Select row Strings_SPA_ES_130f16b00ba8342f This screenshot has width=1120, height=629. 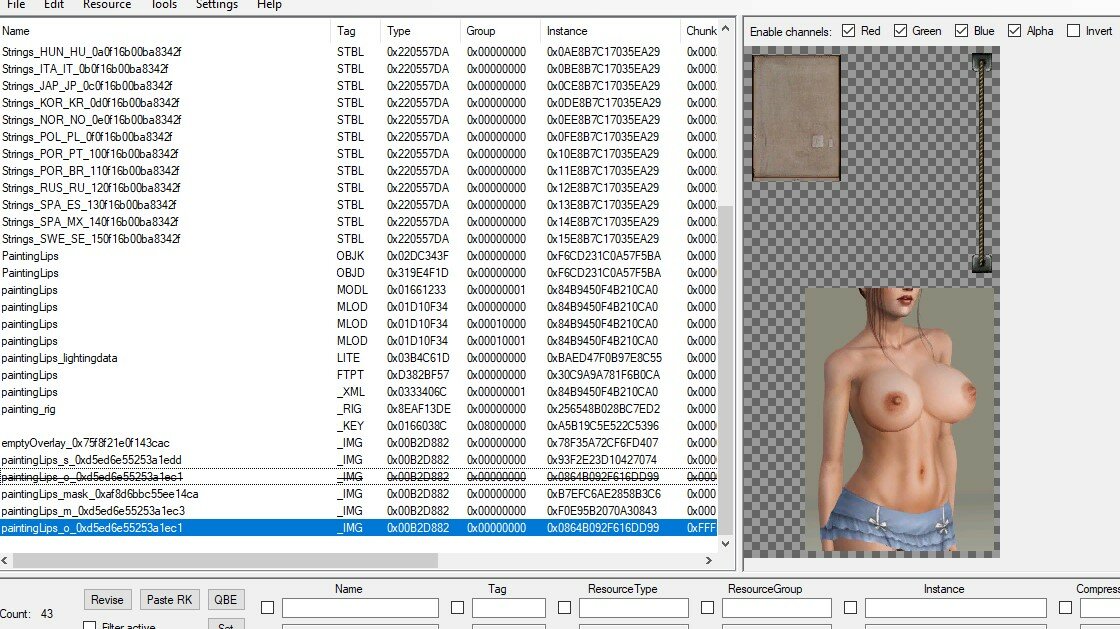(359, 205)
